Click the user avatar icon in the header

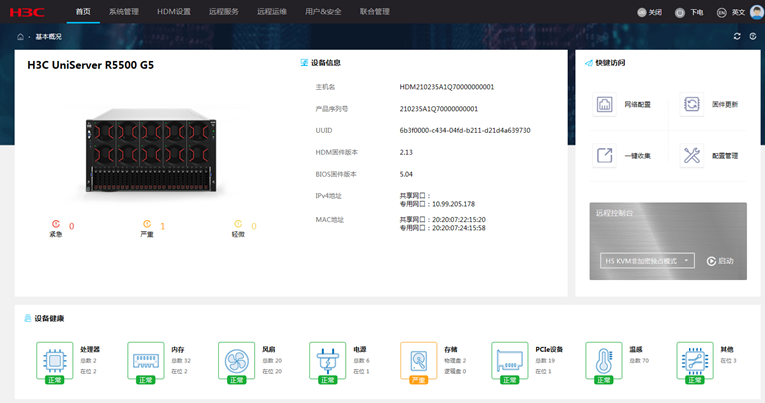pyautogui.click(x=757, y=12)
